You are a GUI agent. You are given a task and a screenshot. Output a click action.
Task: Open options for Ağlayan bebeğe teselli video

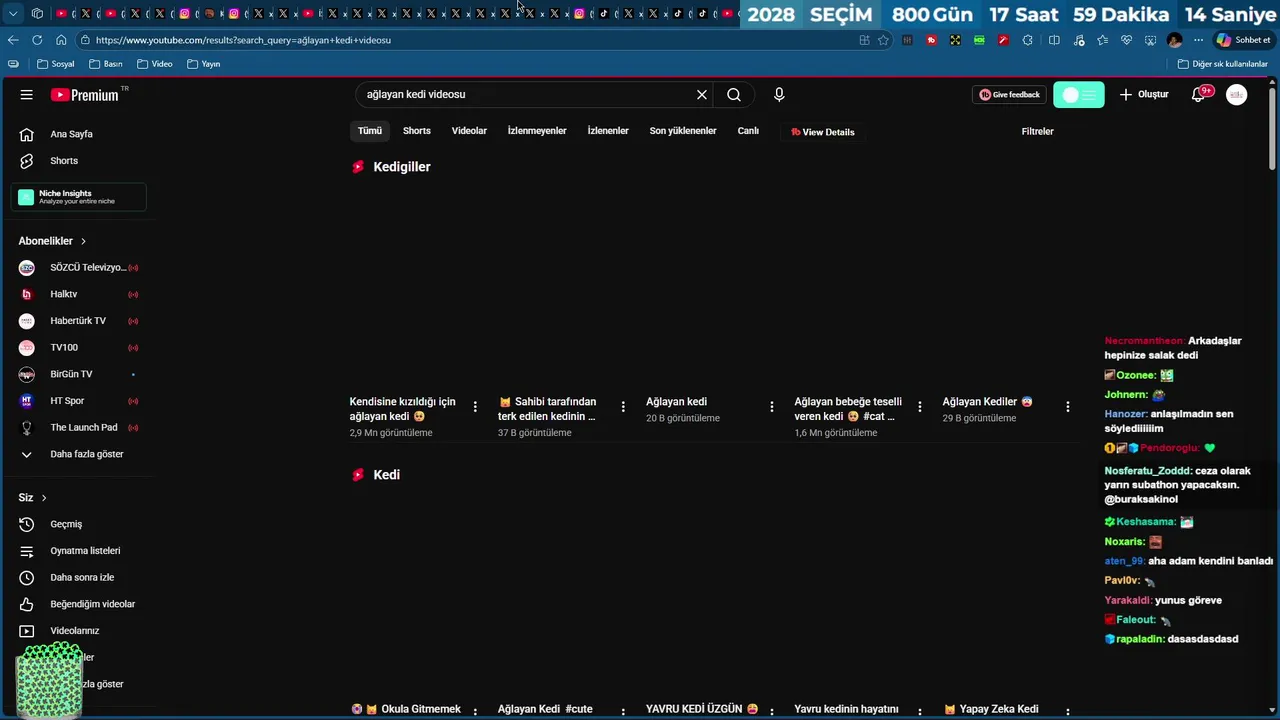pyautogui.click(x=919, y=407)
